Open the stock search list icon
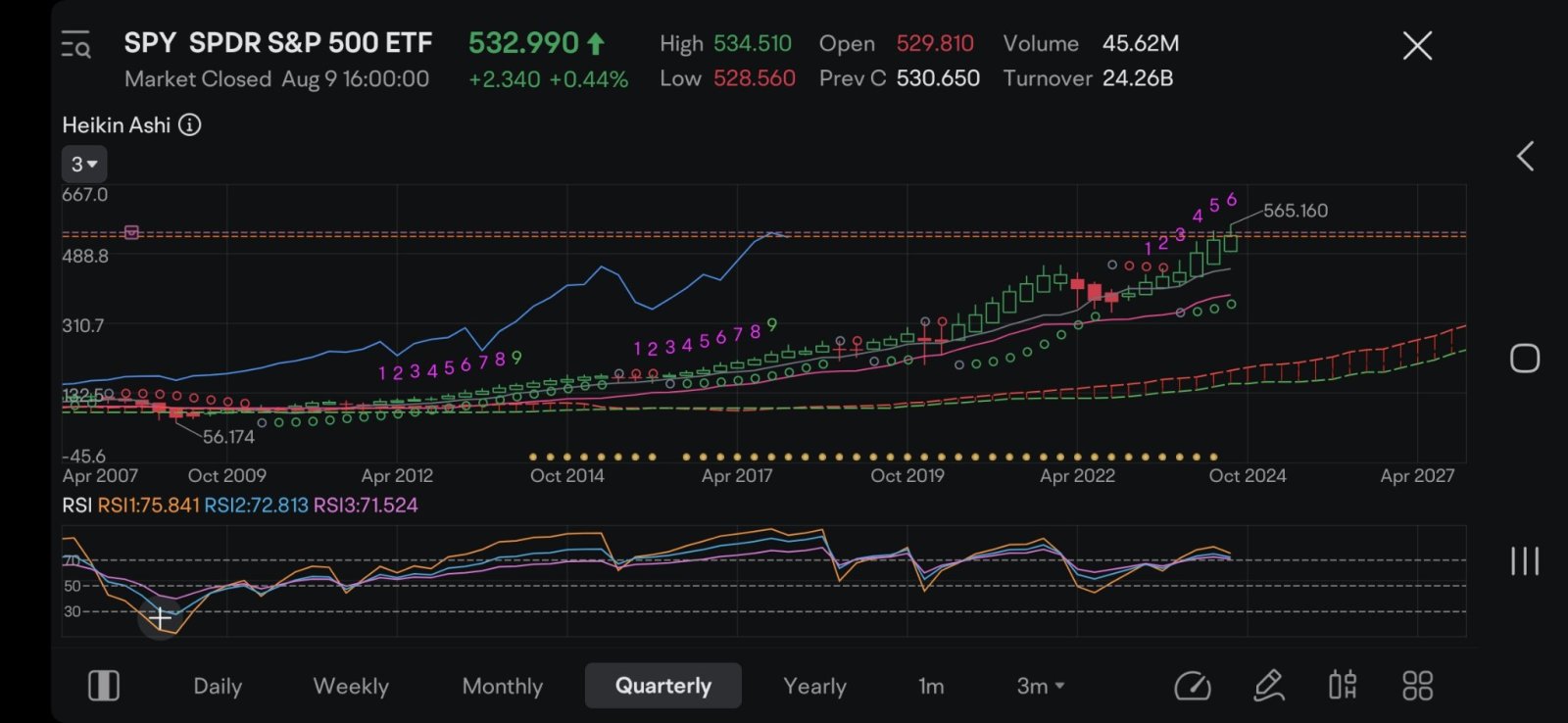 click(x=75, y=45)
